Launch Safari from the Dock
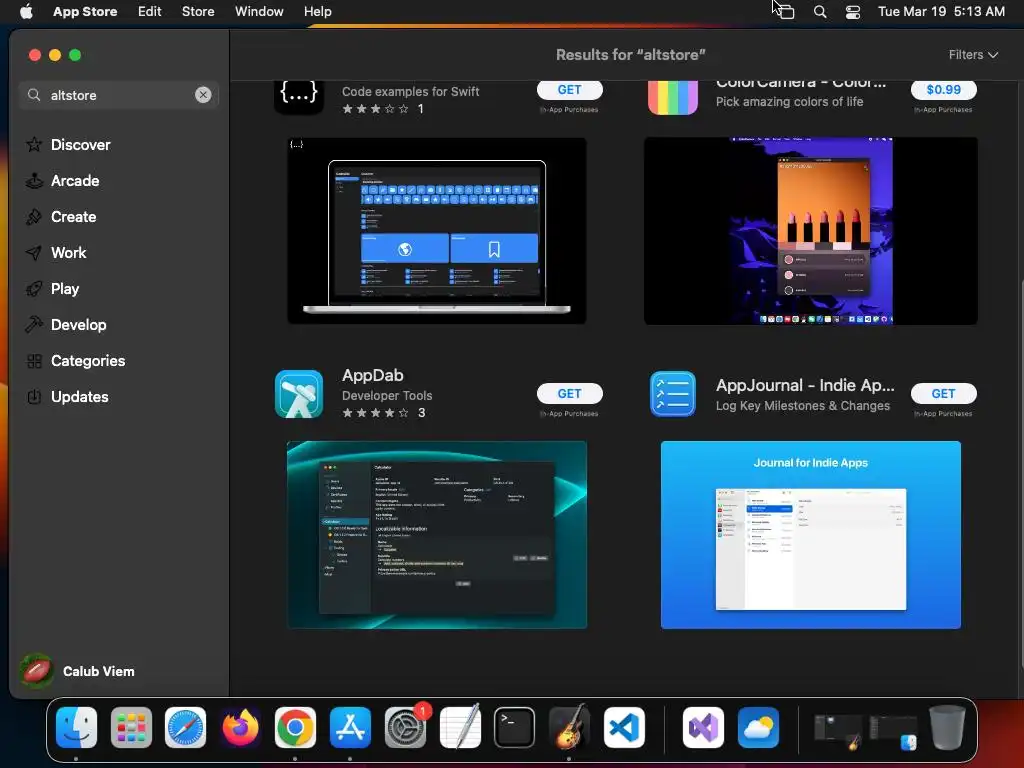The width and height of the screenshot is (1024, 768). pos(185,727)
